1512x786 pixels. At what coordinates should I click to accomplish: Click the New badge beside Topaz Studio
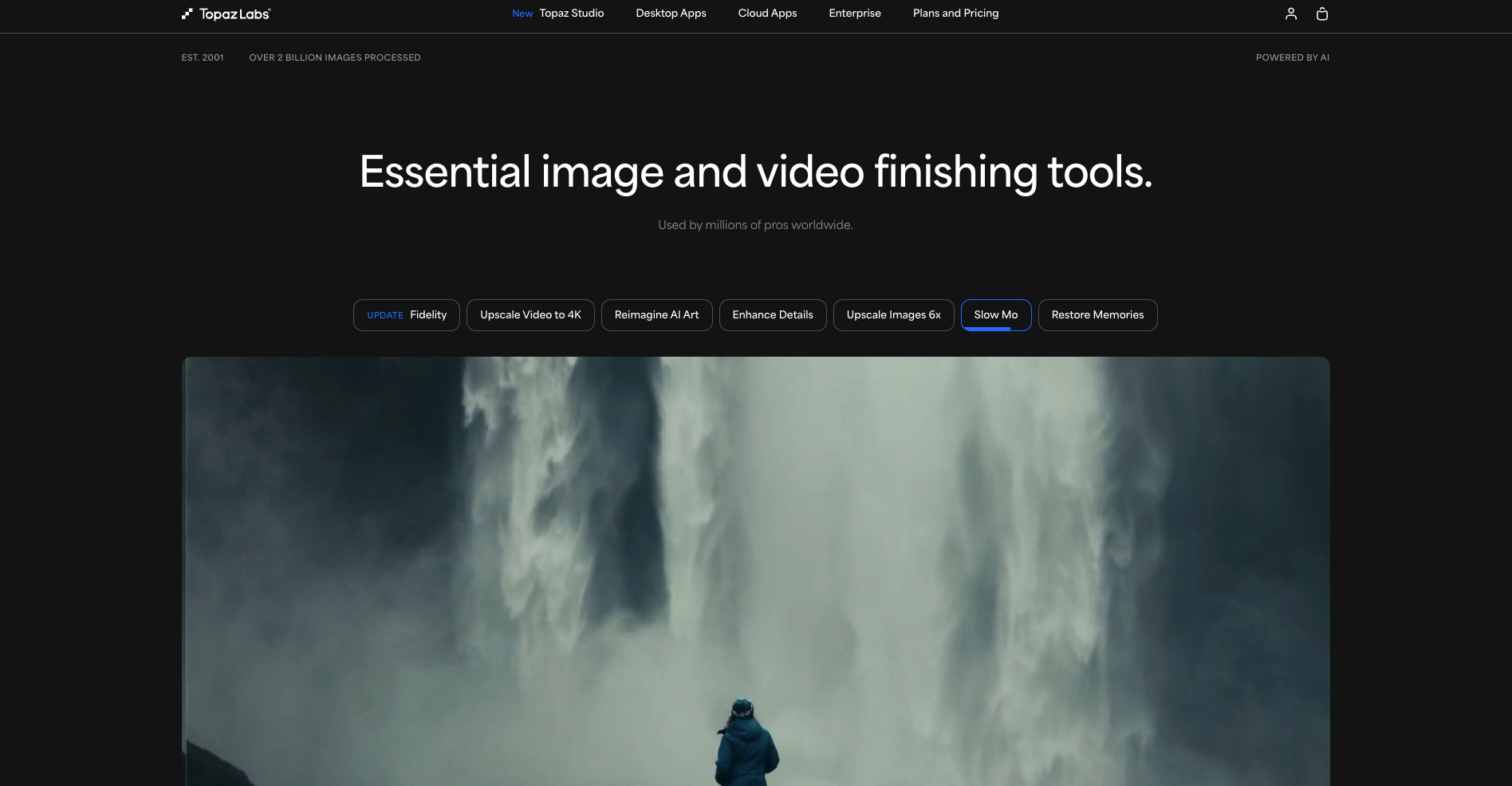click(522, 14)
